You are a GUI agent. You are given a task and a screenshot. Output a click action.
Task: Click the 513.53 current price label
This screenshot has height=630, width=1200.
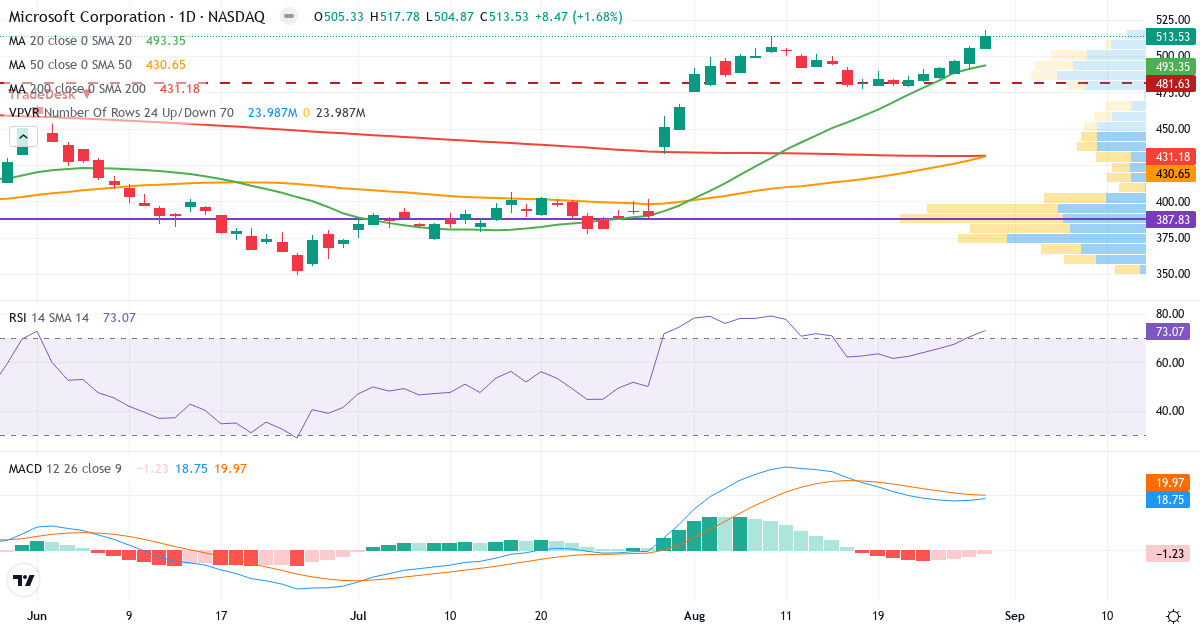(1171, 37)
